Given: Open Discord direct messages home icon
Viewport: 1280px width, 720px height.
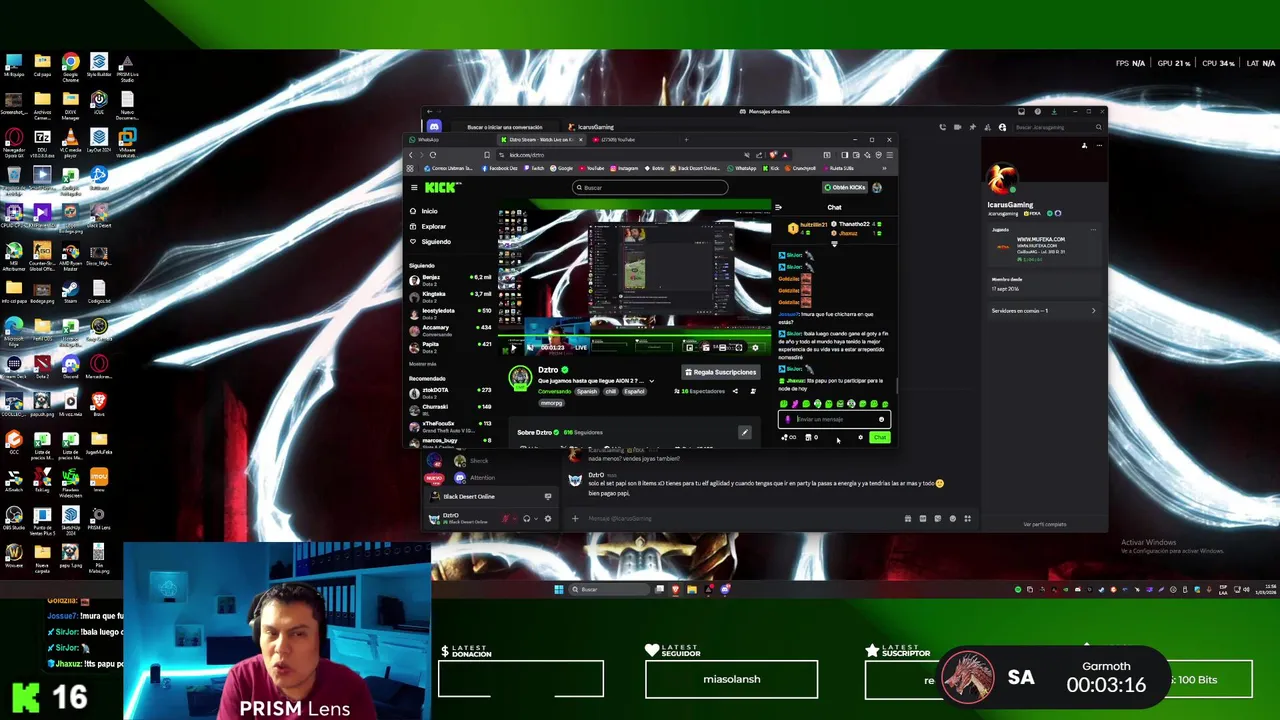Looking at the screenshot, I should 434,127.
